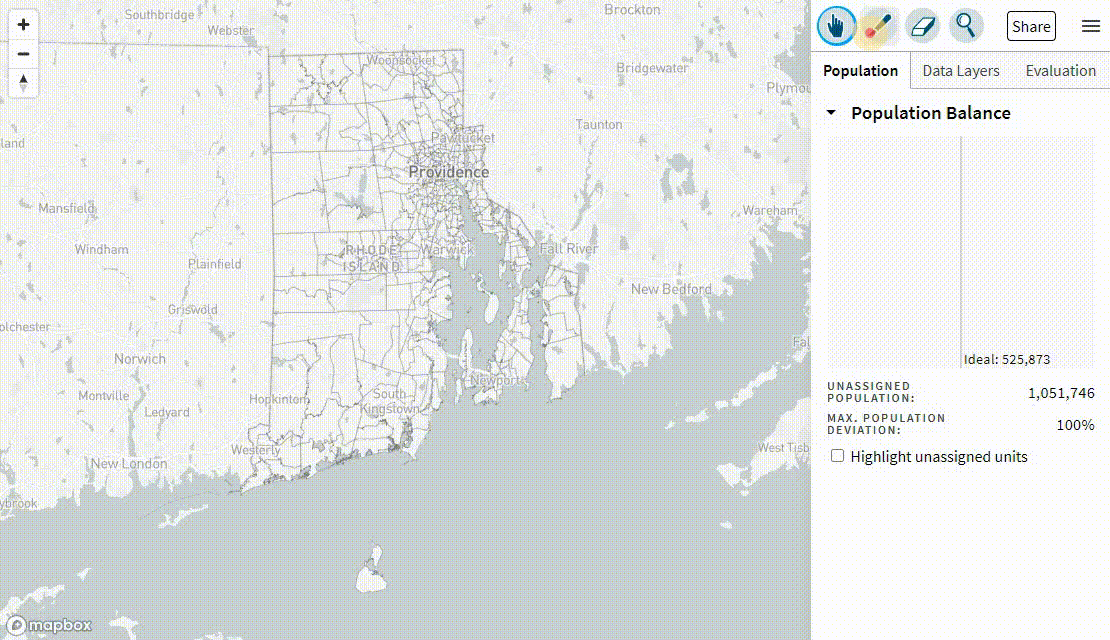Select the Pan hand tool

pyautogui.click(x=837, y=26)
